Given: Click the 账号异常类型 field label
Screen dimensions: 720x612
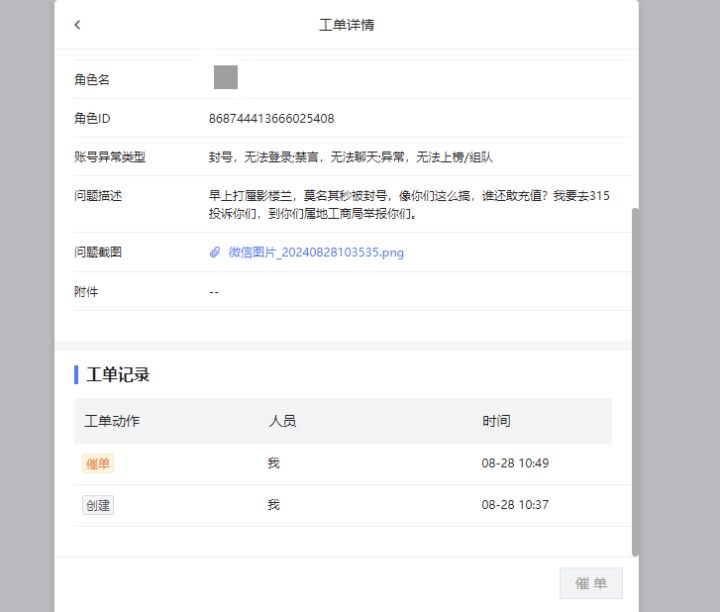Looking at the screenshot, I should (110, 157).
